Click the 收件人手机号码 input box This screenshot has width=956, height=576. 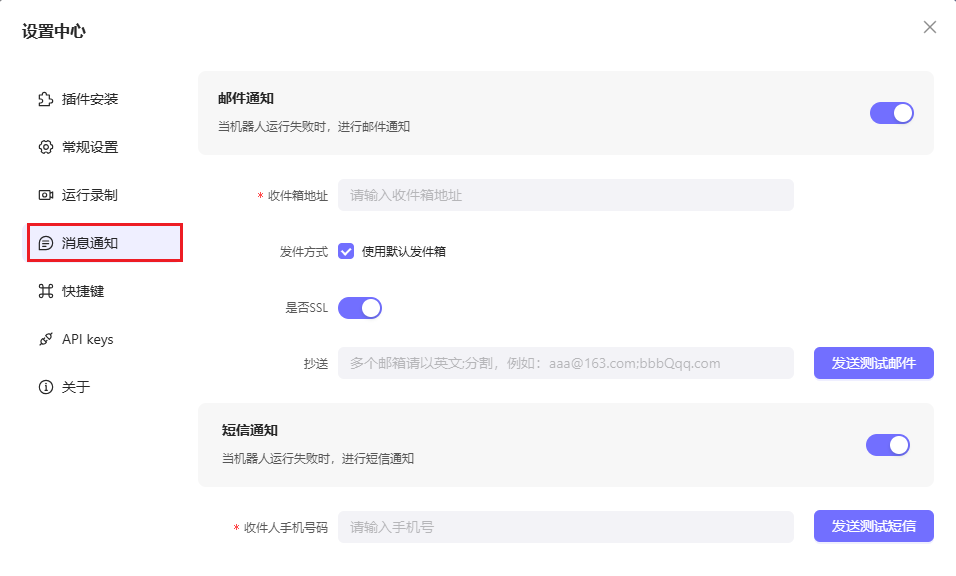tap(565, 526)
